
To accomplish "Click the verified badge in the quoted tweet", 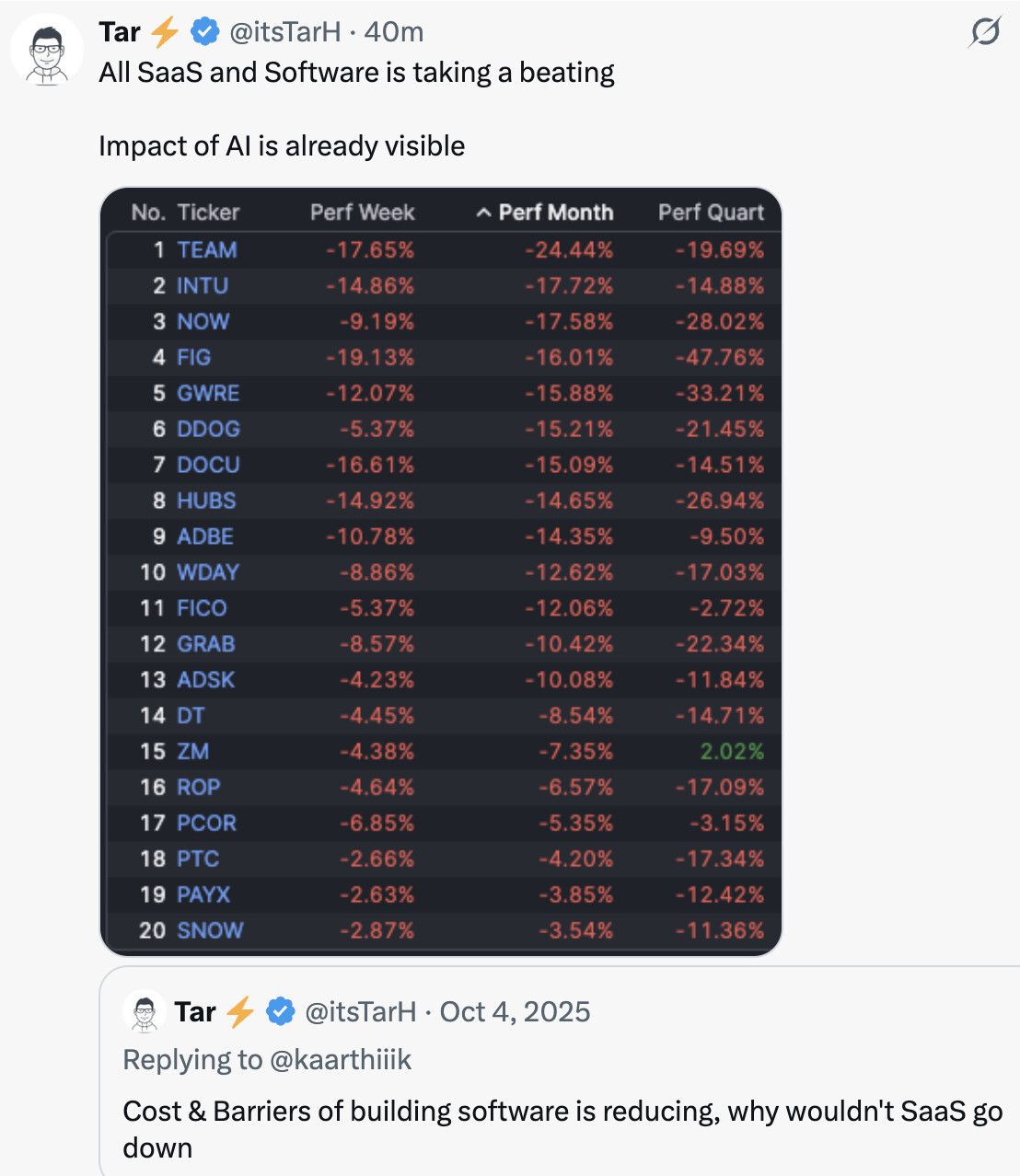I will pos(280,1012).
